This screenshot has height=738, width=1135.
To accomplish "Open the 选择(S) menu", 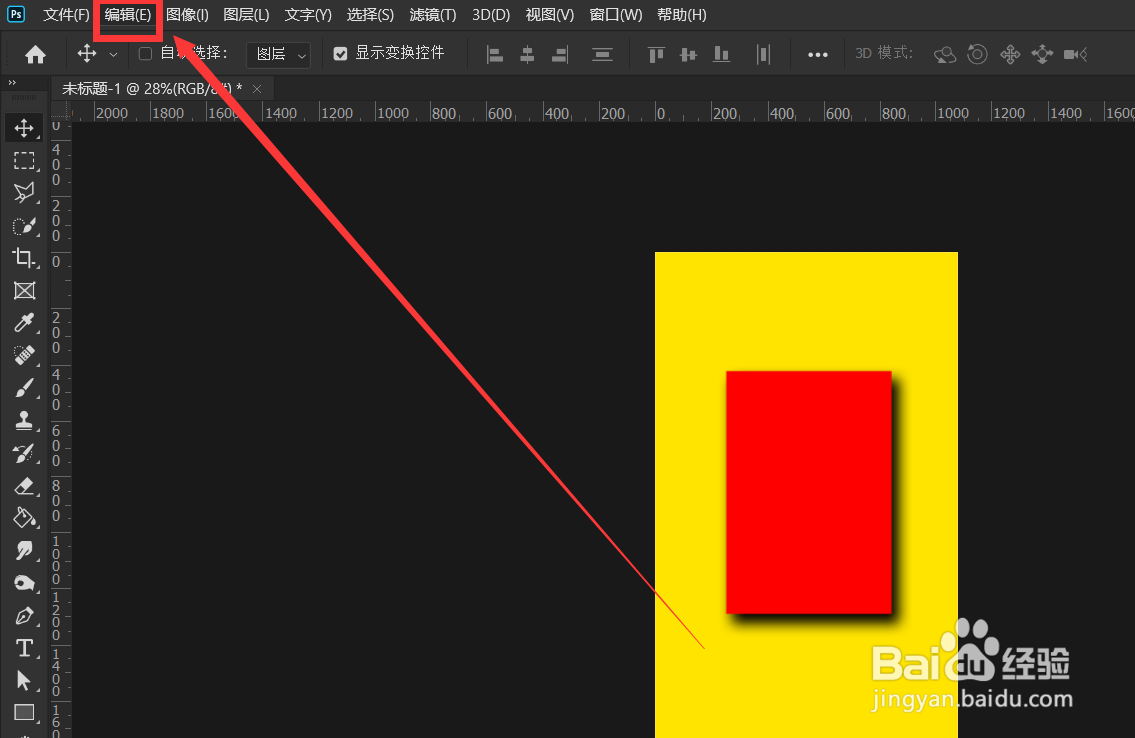I will click(370, 14).
